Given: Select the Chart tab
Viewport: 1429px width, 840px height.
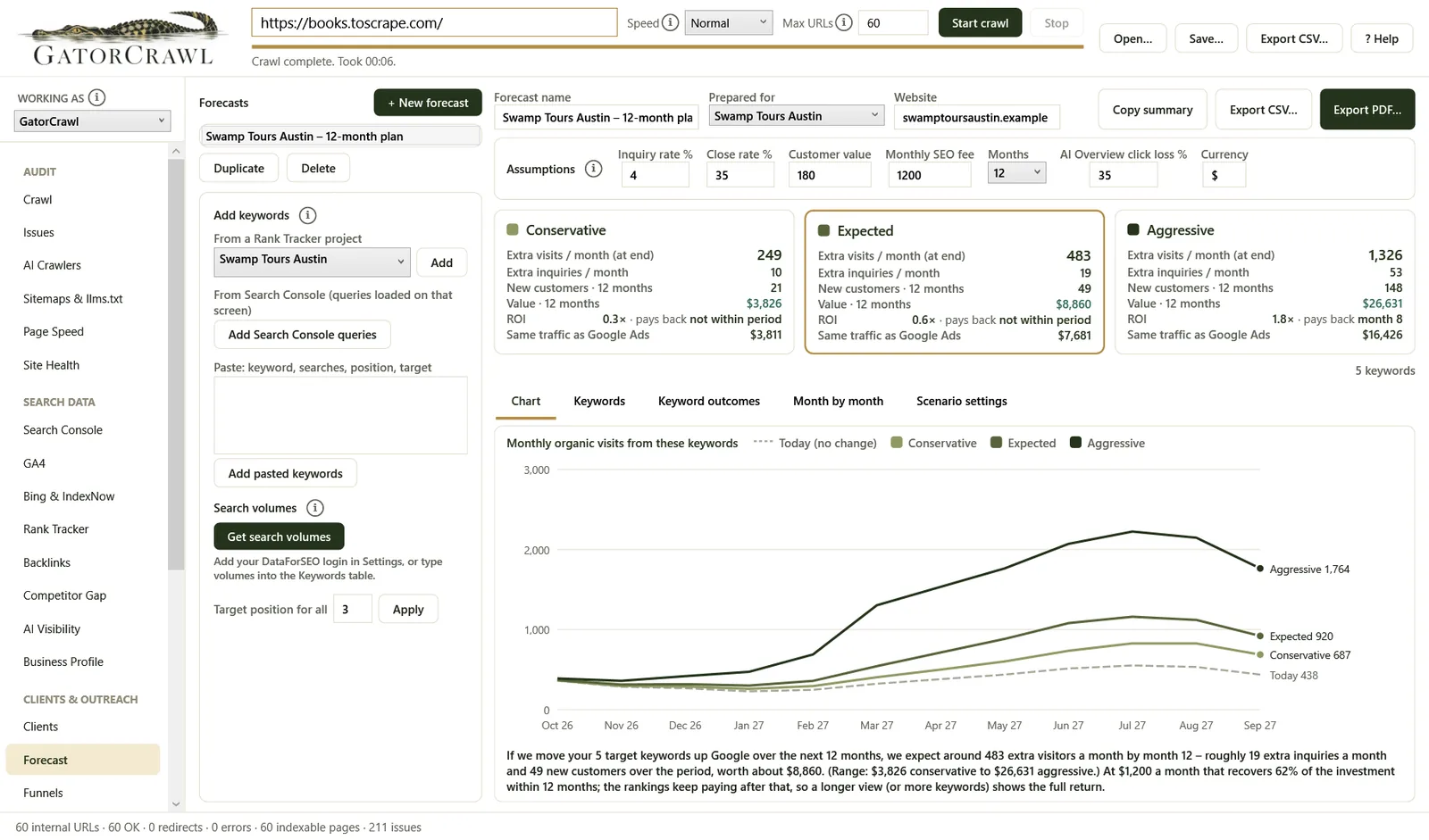Looking at the screenshot, I should [x=525, y=402].
